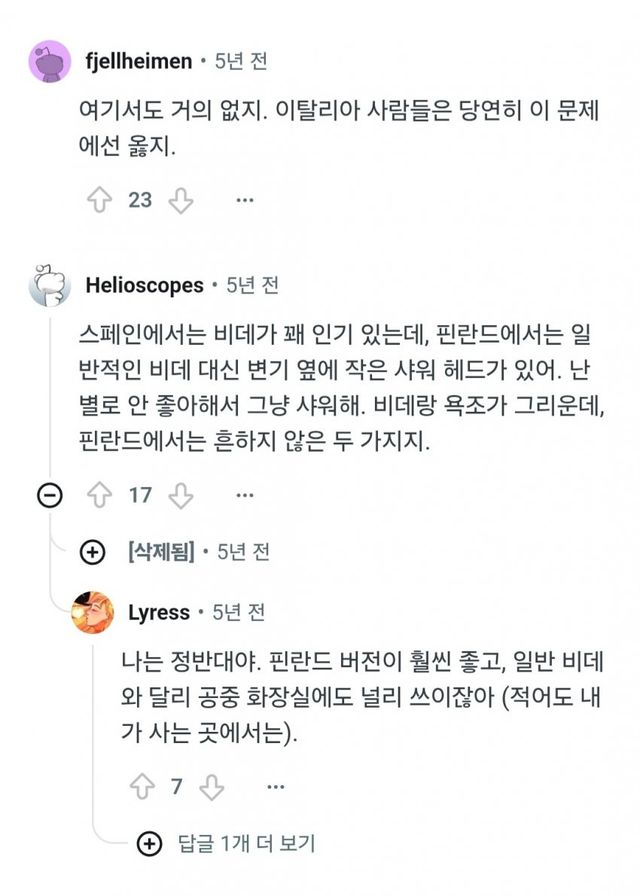
Task: Collapse the Helioscopes comment thread
Action: [x=49, y=495]
